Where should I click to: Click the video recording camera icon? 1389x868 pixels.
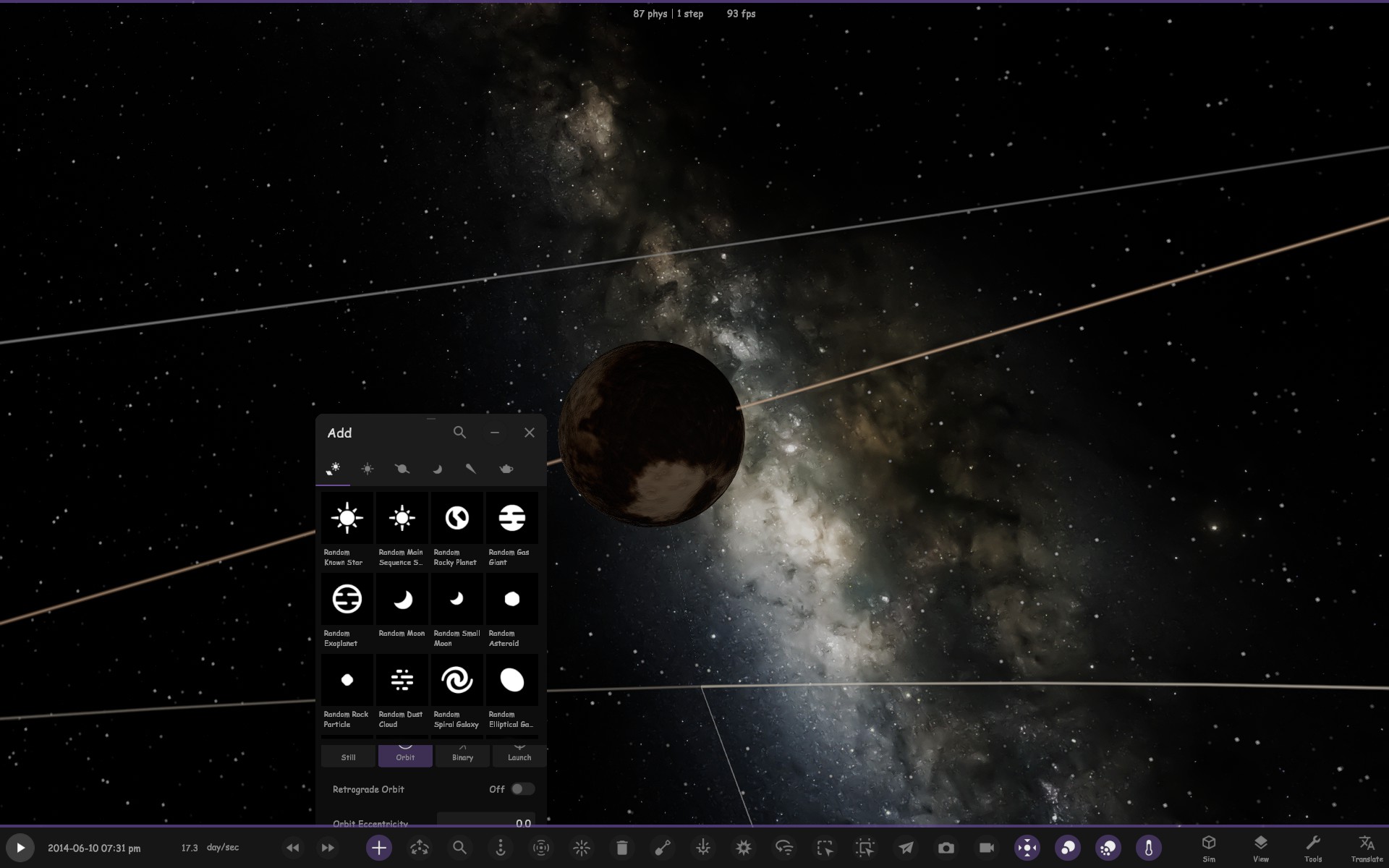pyautogui.click(x=987, y=848)
